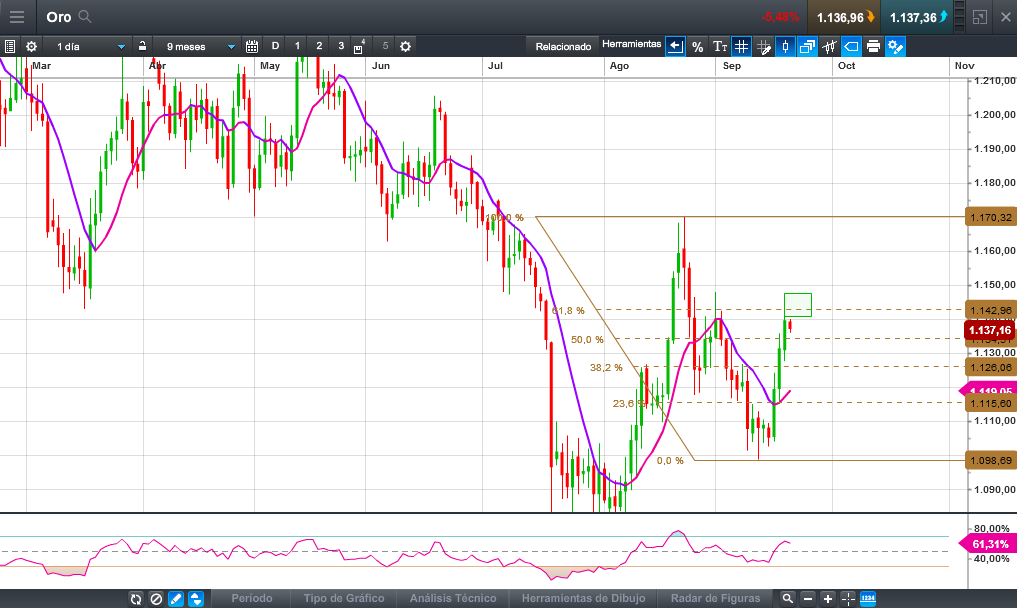Click the refresh icon in bottom bar
This screenshot has width=1017, height=608.
click(135, 598)
